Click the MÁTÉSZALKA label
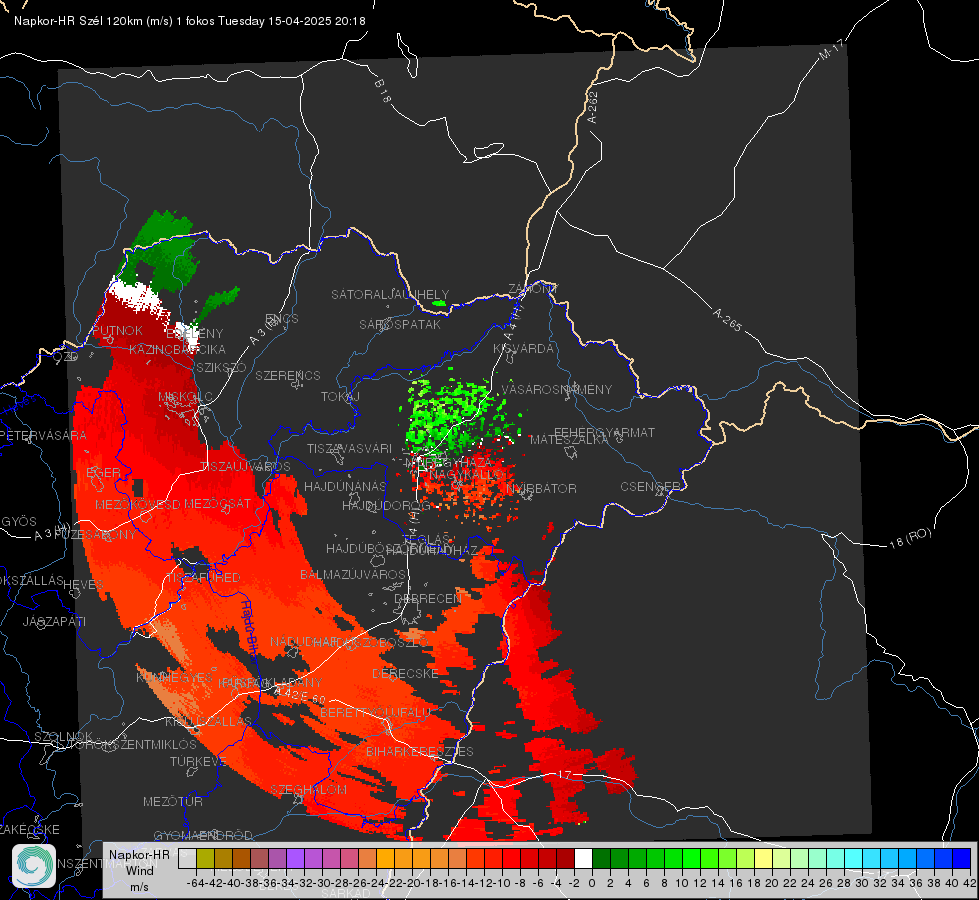The width and height of the screenshot is (979, 900). (569, 440)
